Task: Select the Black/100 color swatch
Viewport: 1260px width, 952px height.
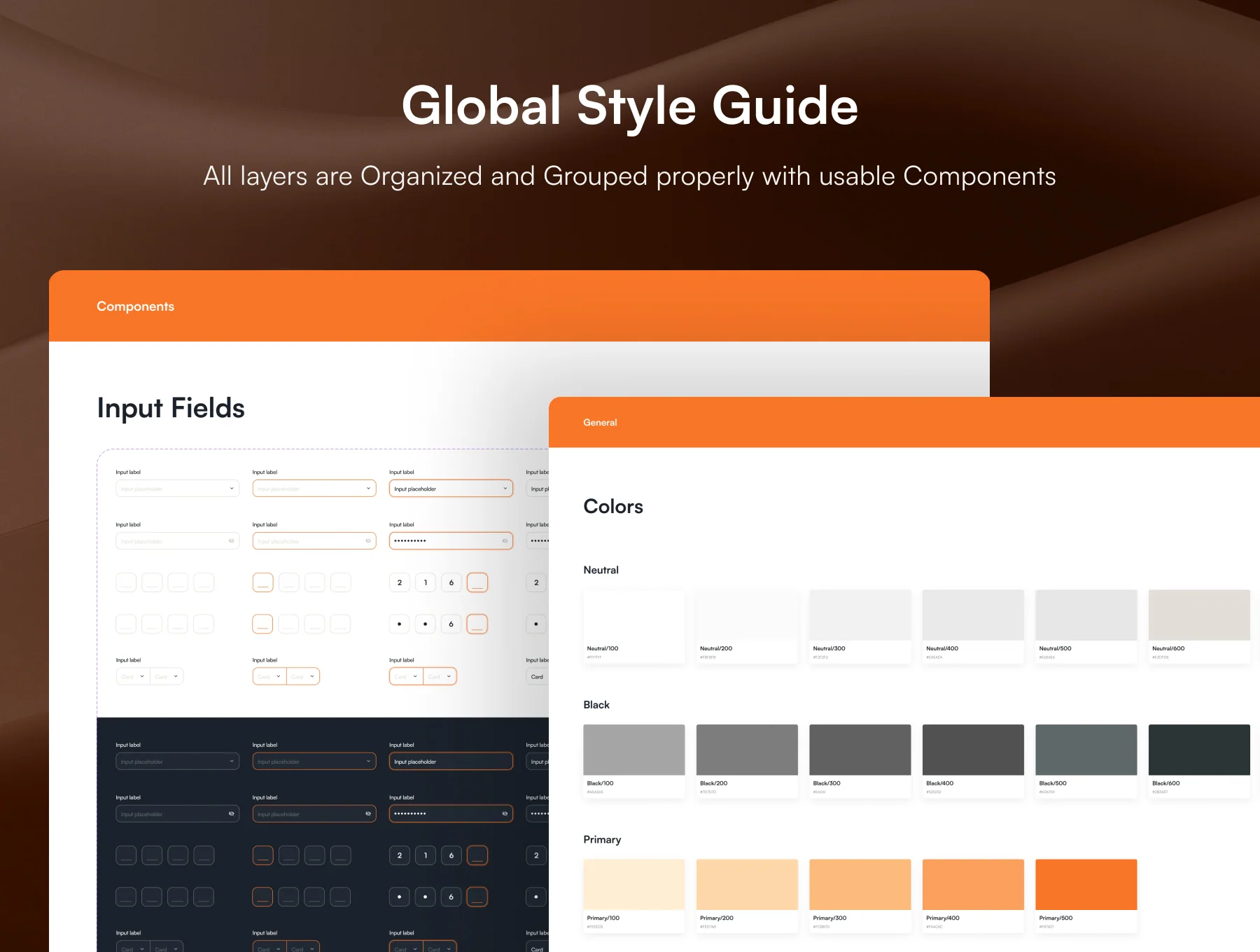Action: point(633,762)
